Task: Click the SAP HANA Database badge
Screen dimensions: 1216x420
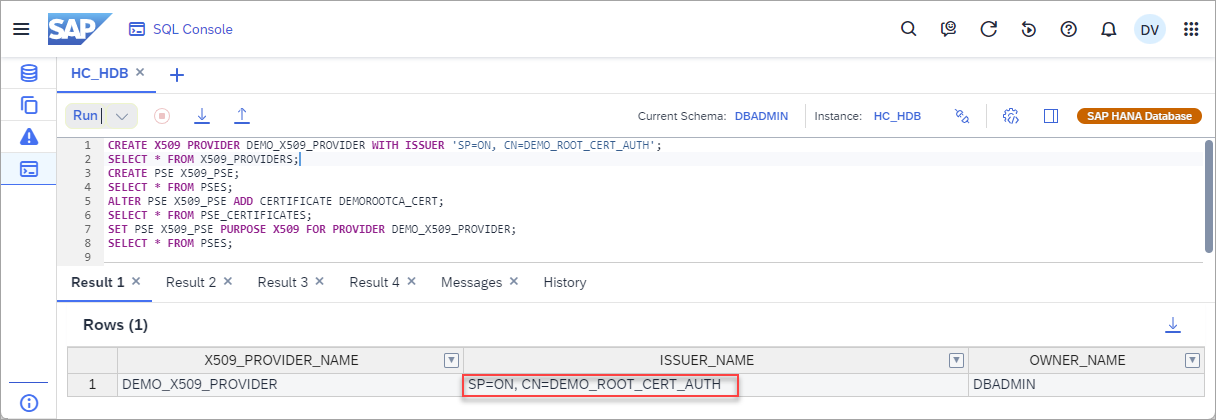Action: pos(1138,116)
